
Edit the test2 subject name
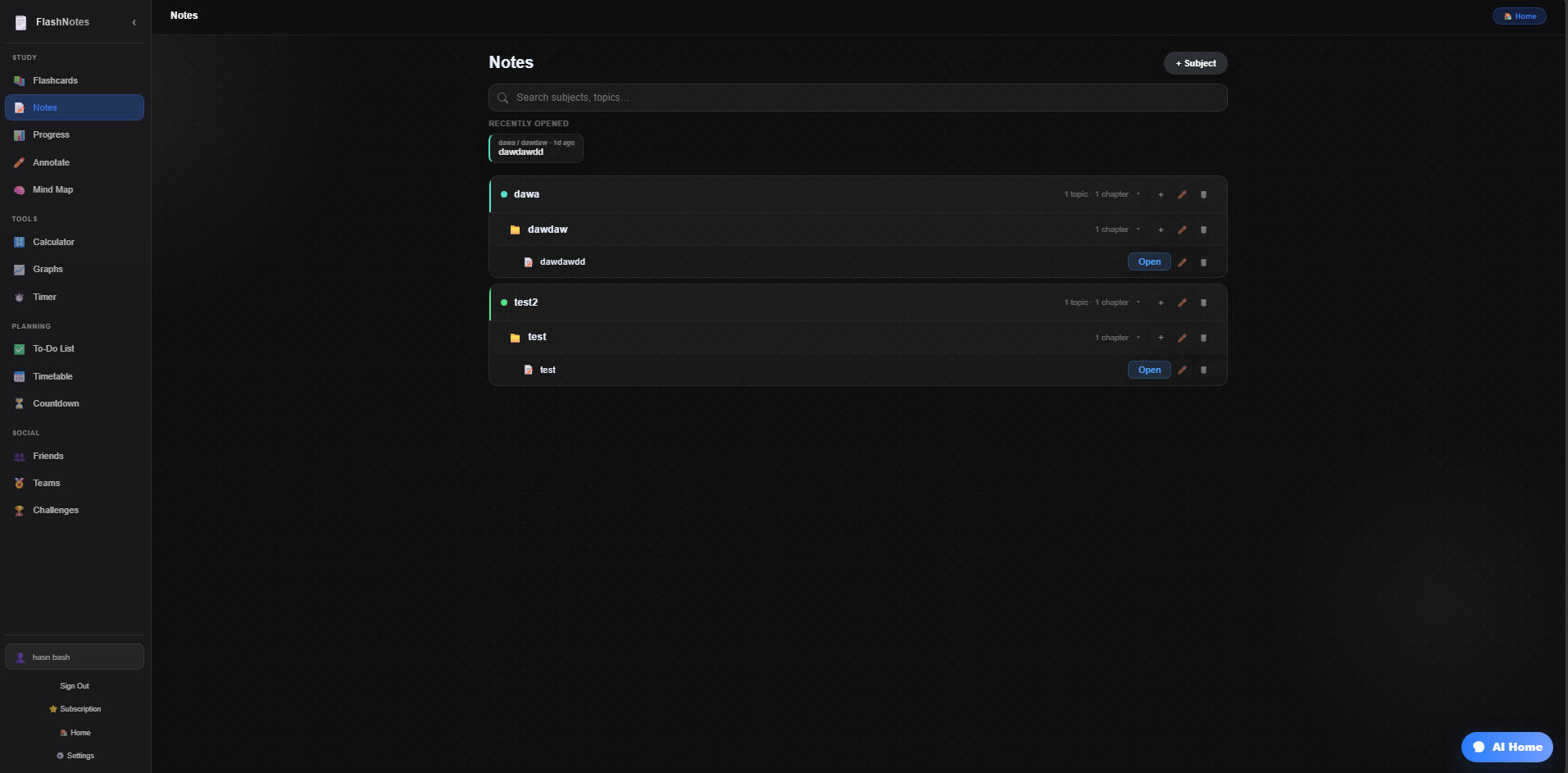[x=1182, y=303]
